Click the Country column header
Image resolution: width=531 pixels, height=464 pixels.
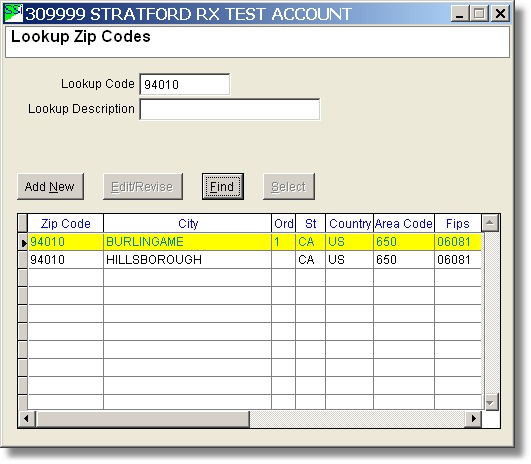pyautogui.click(x=350, y=224)
